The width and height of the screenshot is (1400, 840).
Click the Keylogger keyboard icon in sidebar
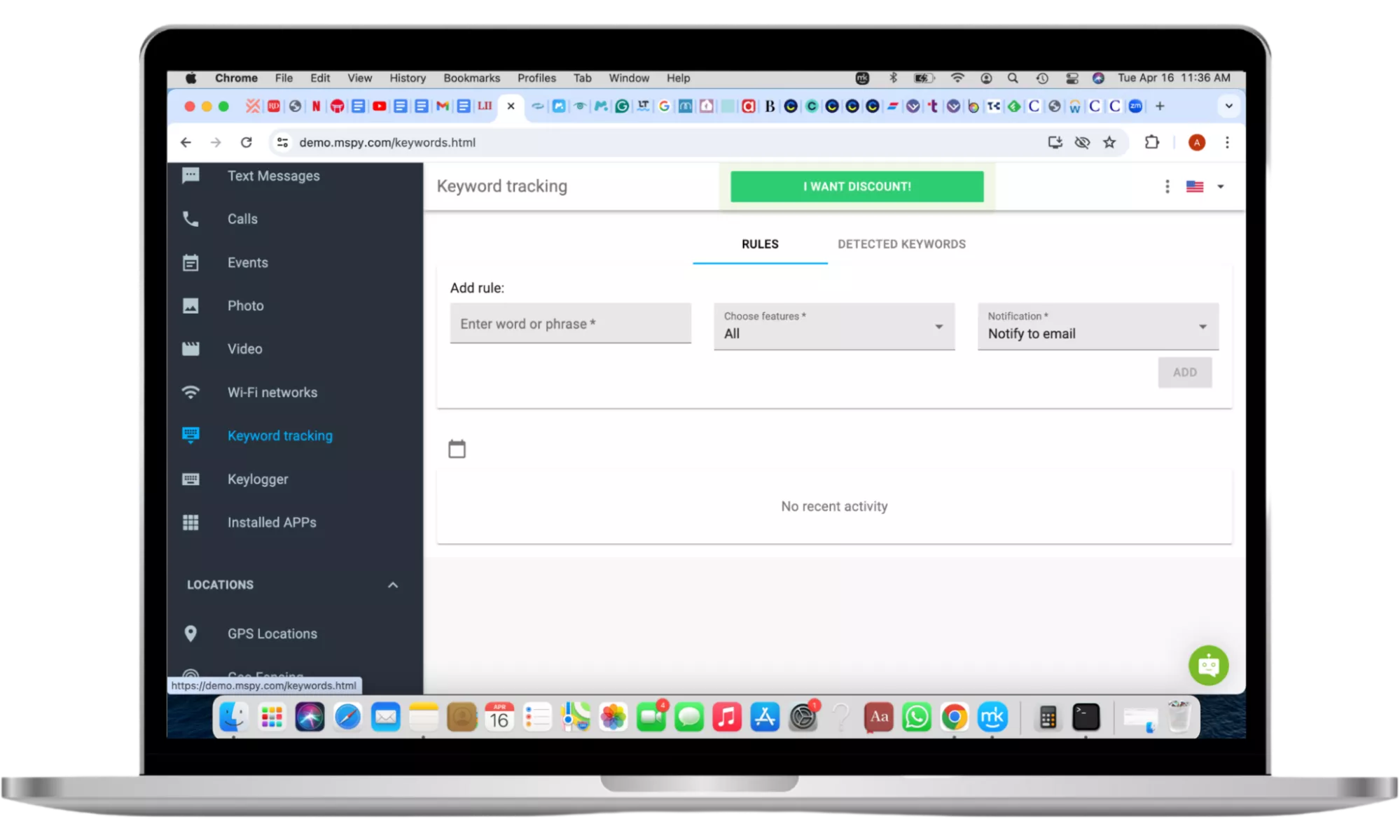(190, 479)
